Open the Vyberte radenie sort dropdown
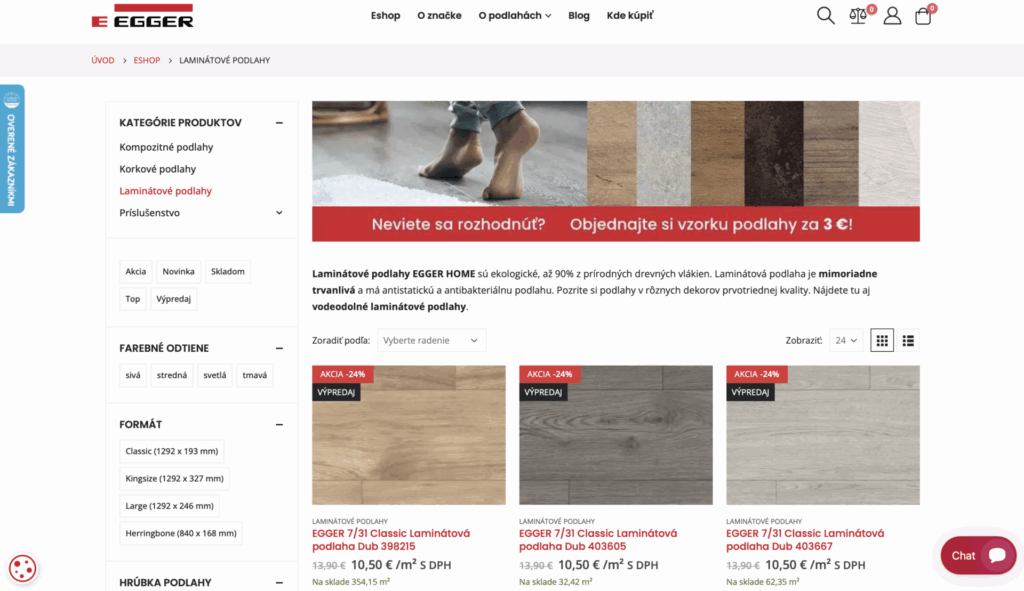The image size is (1024, 591). (x=431, y=340)
